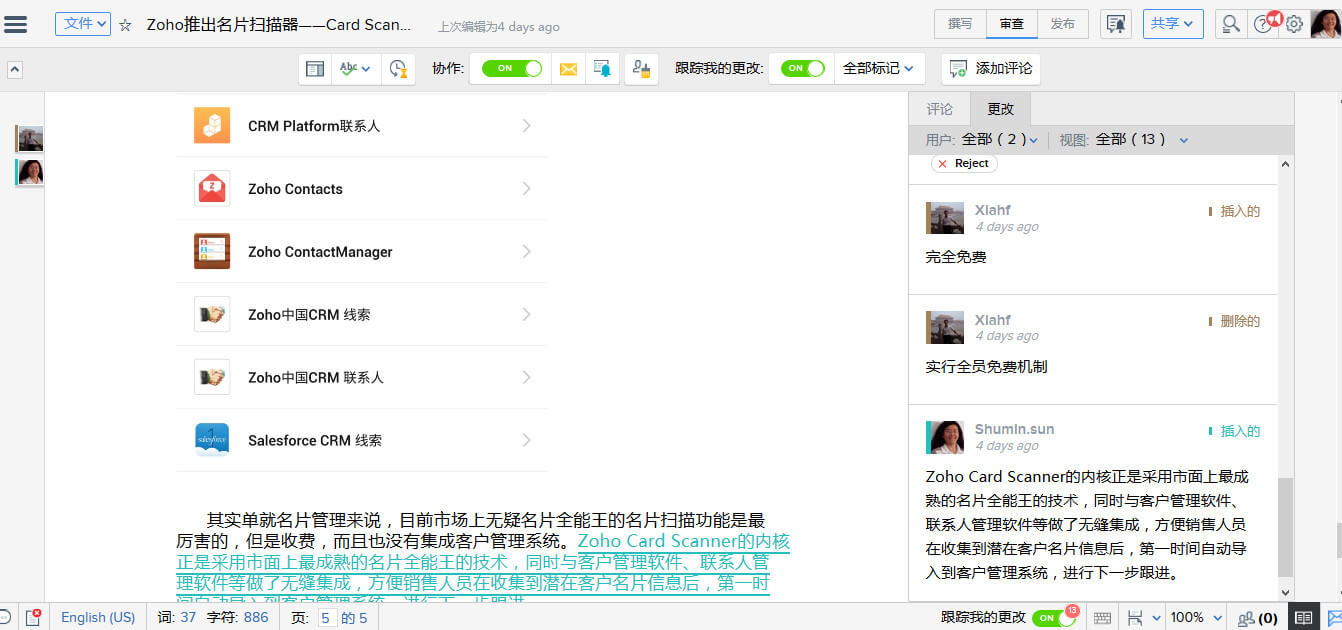Open the search magnifier icon
The height and width of the screenshot is (630, 1342).
(x=1231, y=24)
